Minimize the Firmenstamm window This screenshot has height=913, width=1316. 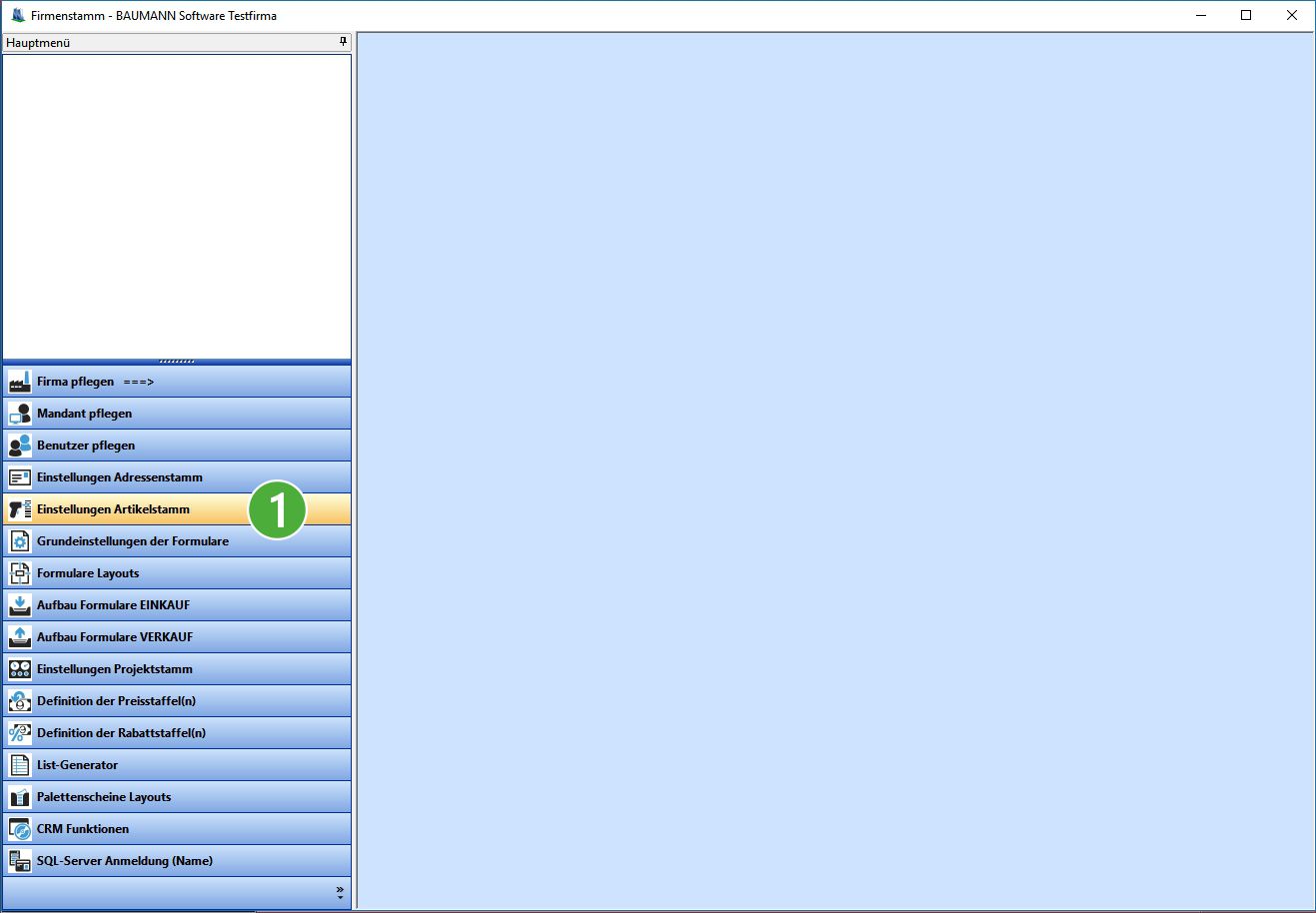[x=1200, y=15]
